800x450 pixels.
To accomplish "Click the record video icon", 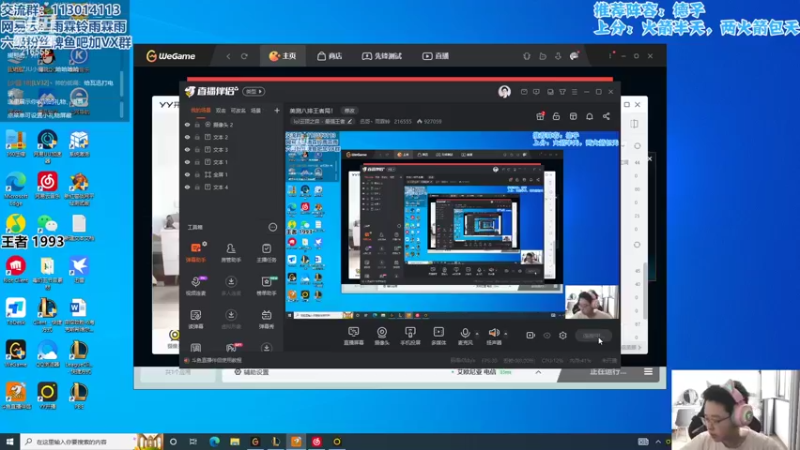I will click(x=531, y=336).
